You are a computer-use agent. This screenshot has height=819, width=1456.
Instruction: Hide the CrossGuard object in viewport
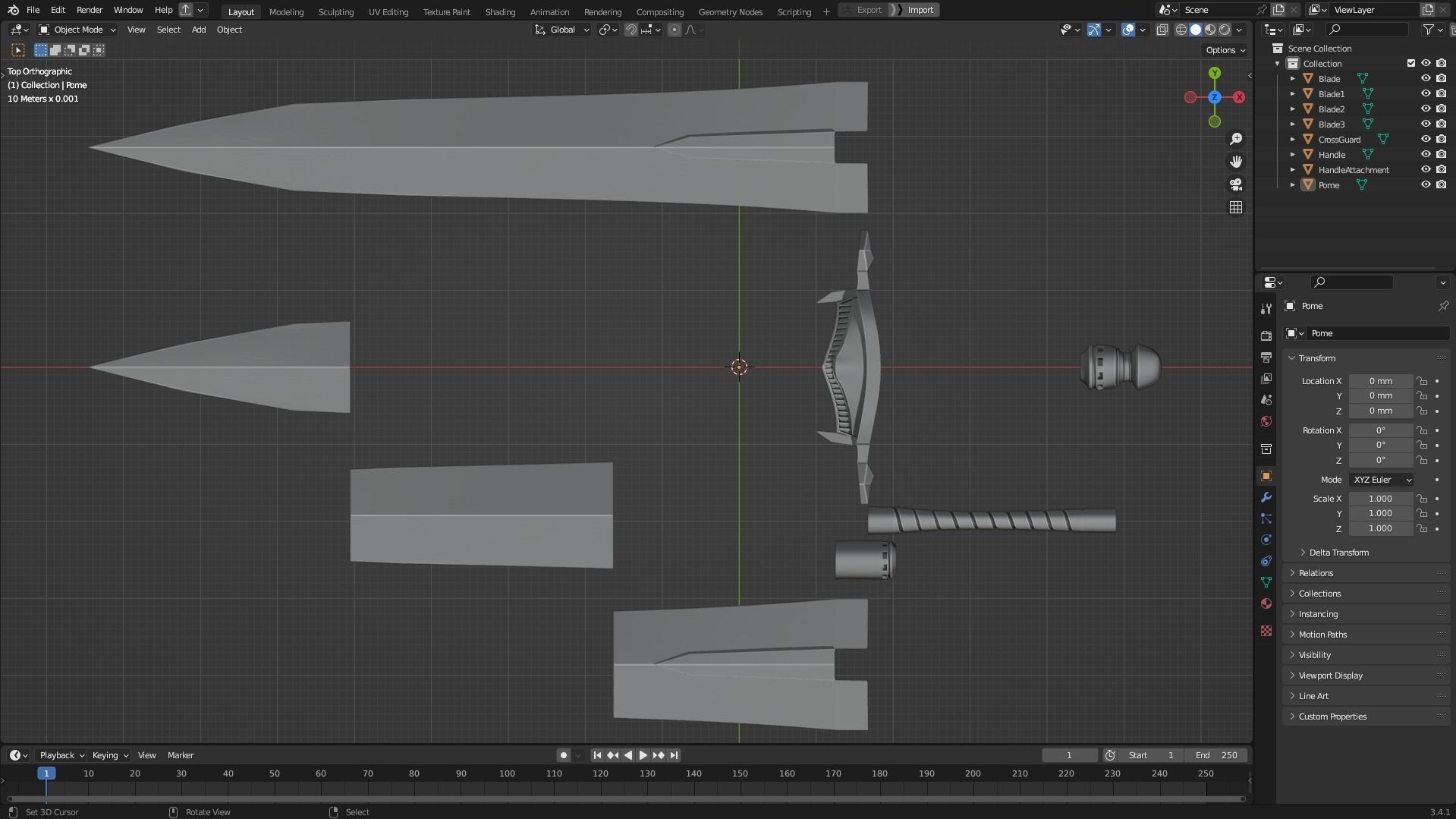pyautogui.click(x=1425, y=139)
